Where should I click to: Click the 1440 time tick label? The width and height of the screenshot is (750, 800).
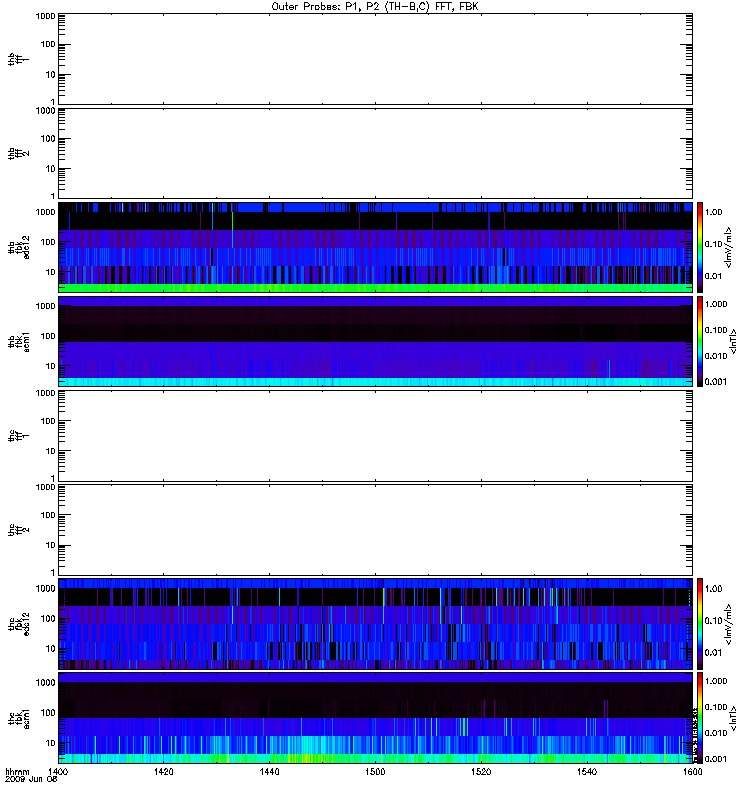(x=269, y=771)
